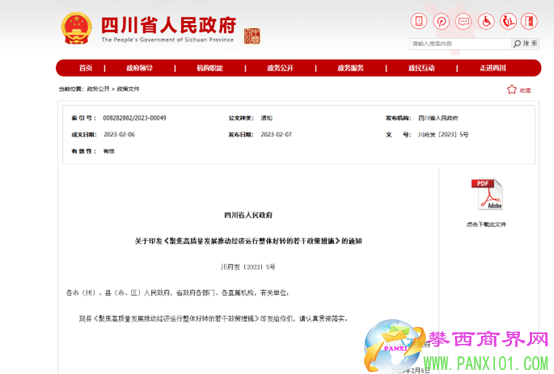Select 走进四川 in the red navbar

tap(493, 68)
